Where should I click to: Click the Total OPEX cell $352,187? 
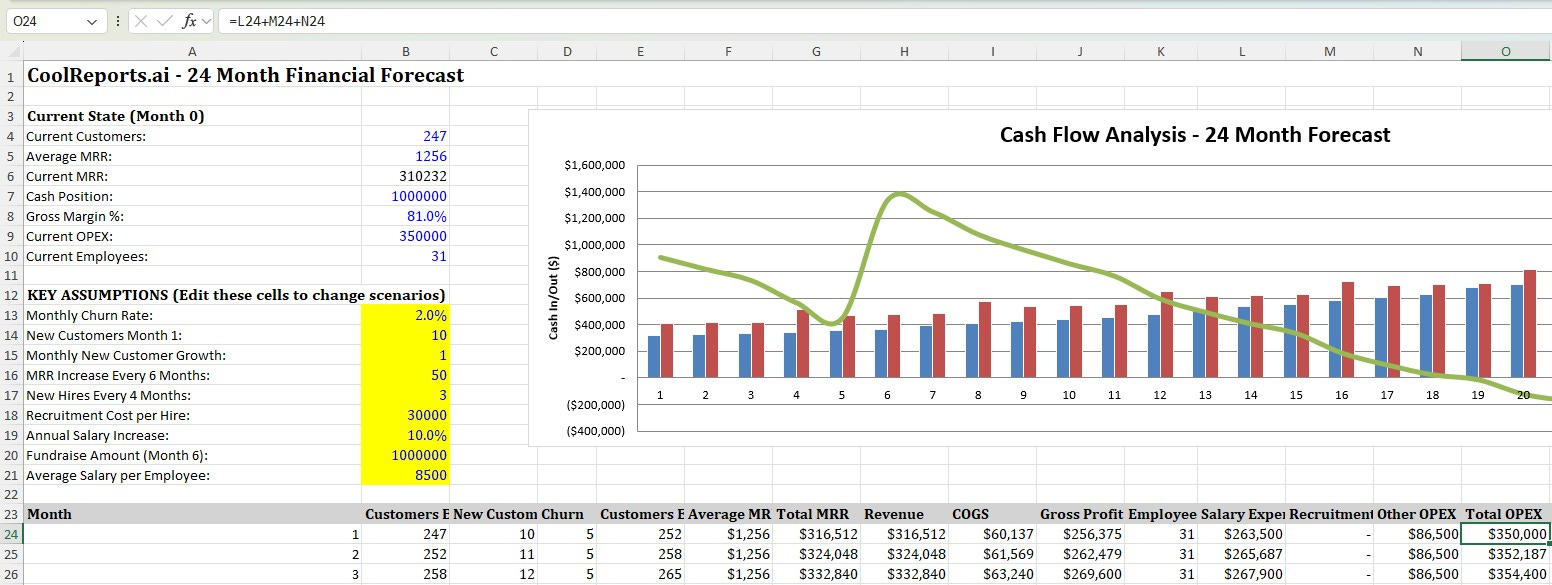[1505, 554]
